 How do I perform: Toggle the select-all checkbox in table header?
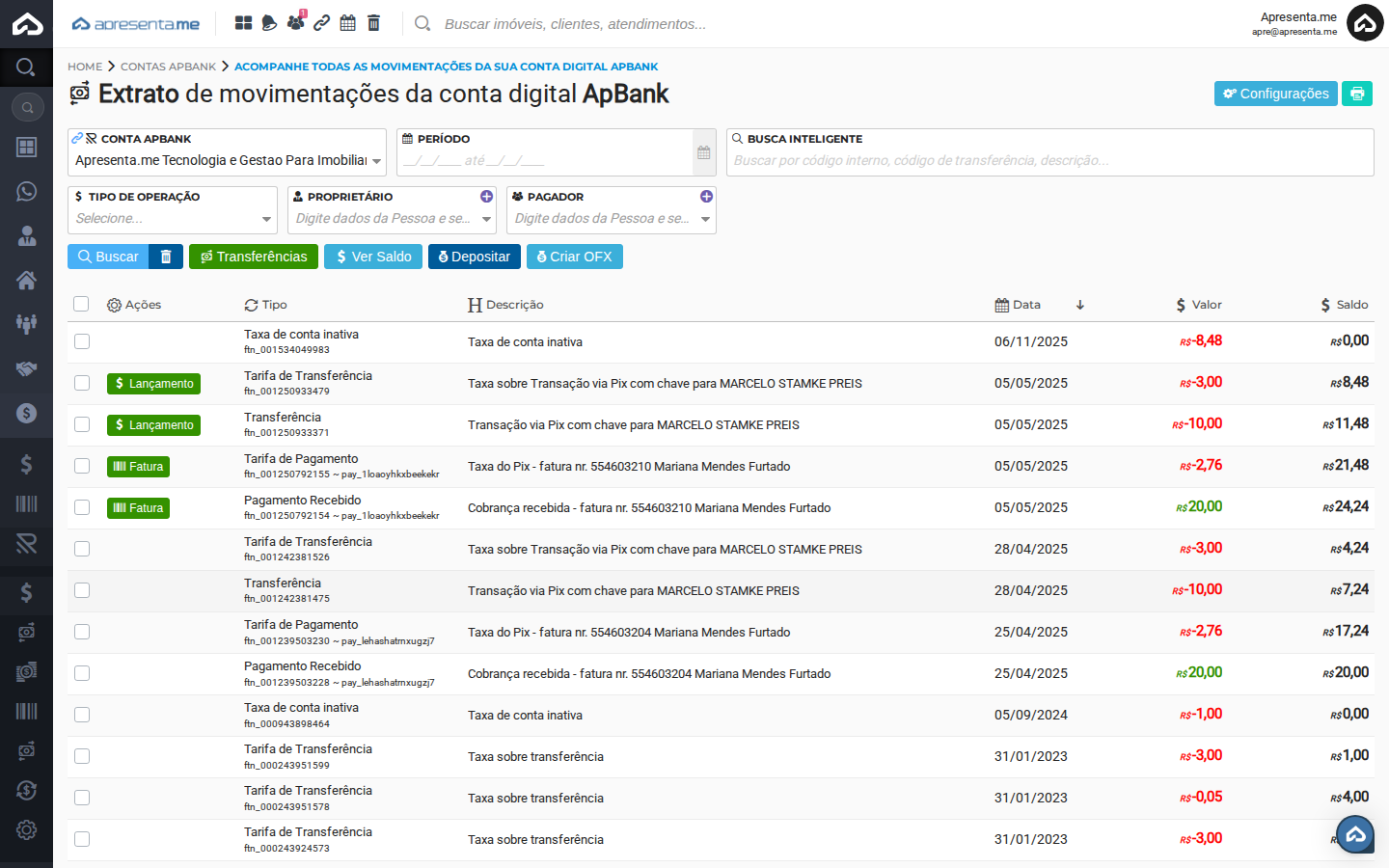click(81, 305)
